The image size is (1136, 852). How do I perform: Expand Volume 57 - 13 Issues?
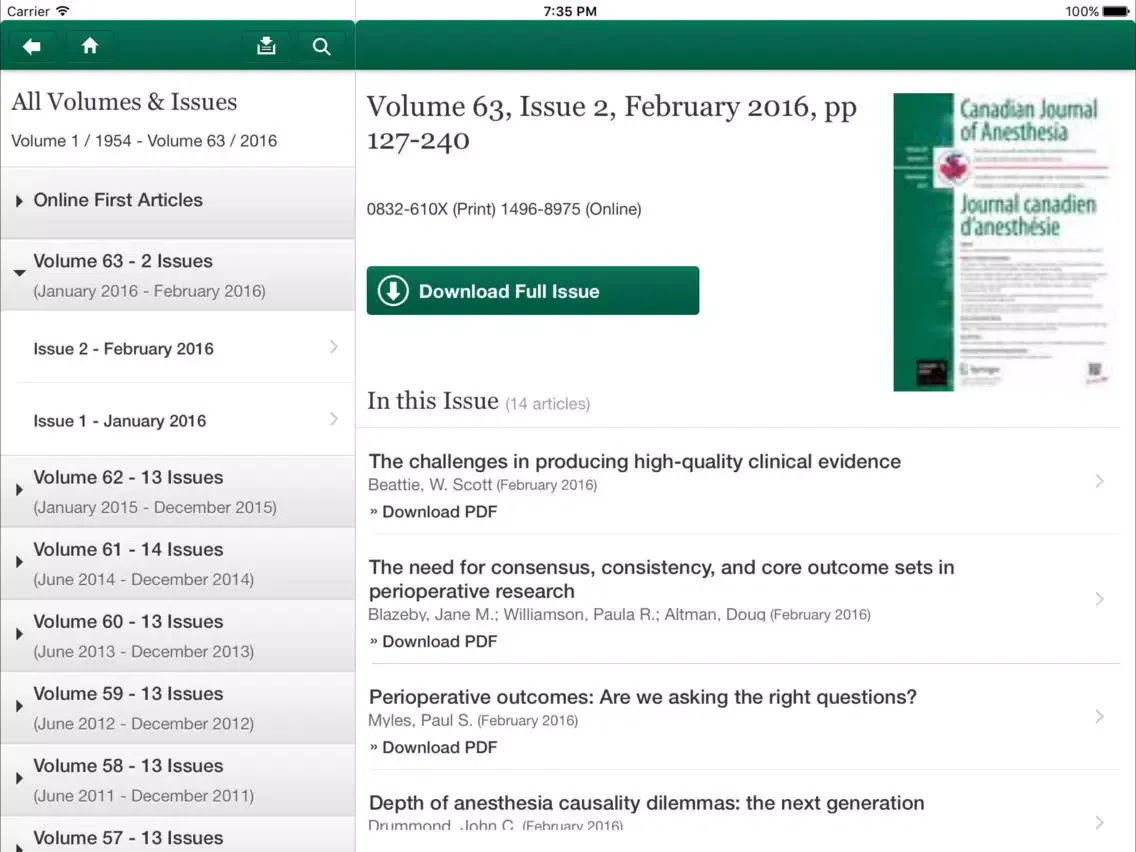pos(178,835)
